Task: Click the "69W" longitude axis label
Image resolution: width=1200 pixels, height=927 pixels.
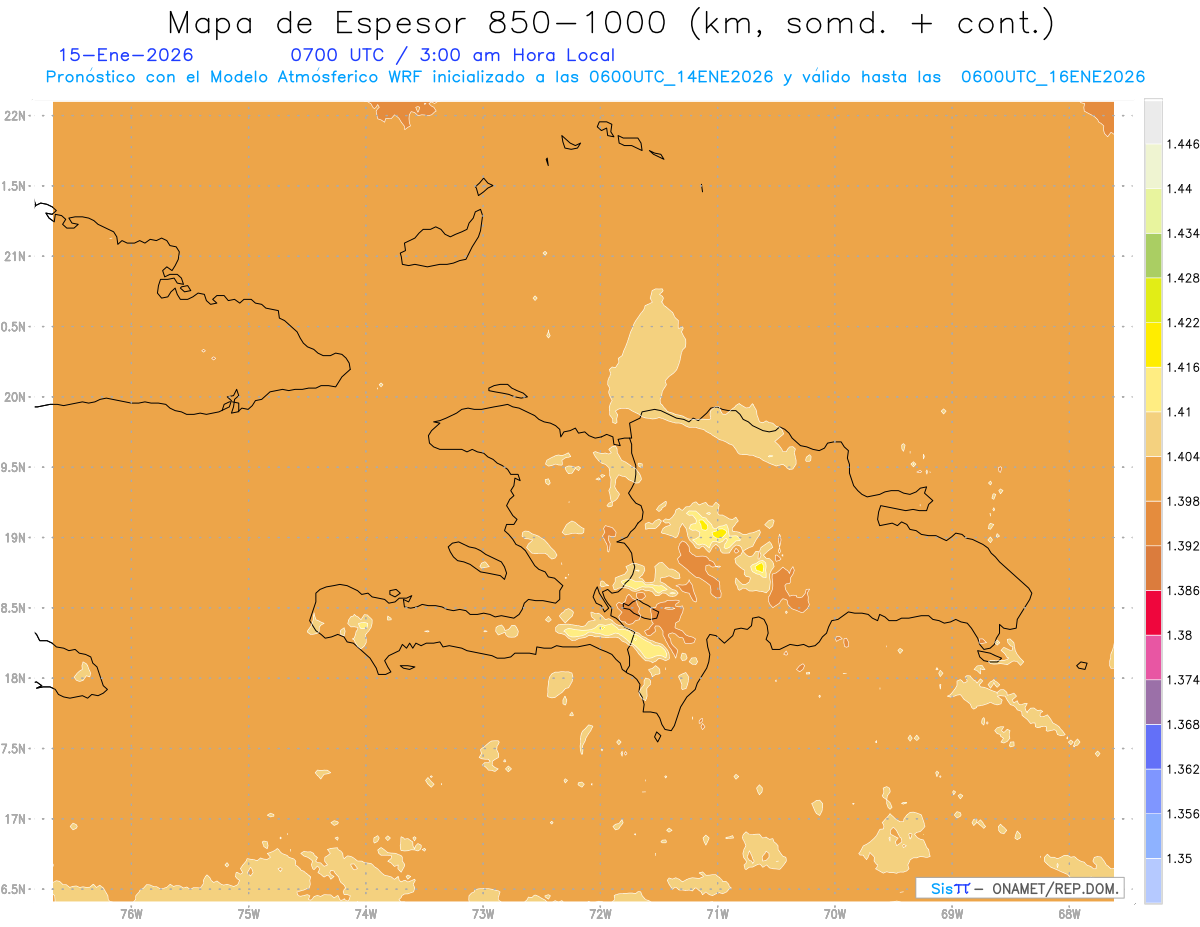Action: tap(952, 913)
